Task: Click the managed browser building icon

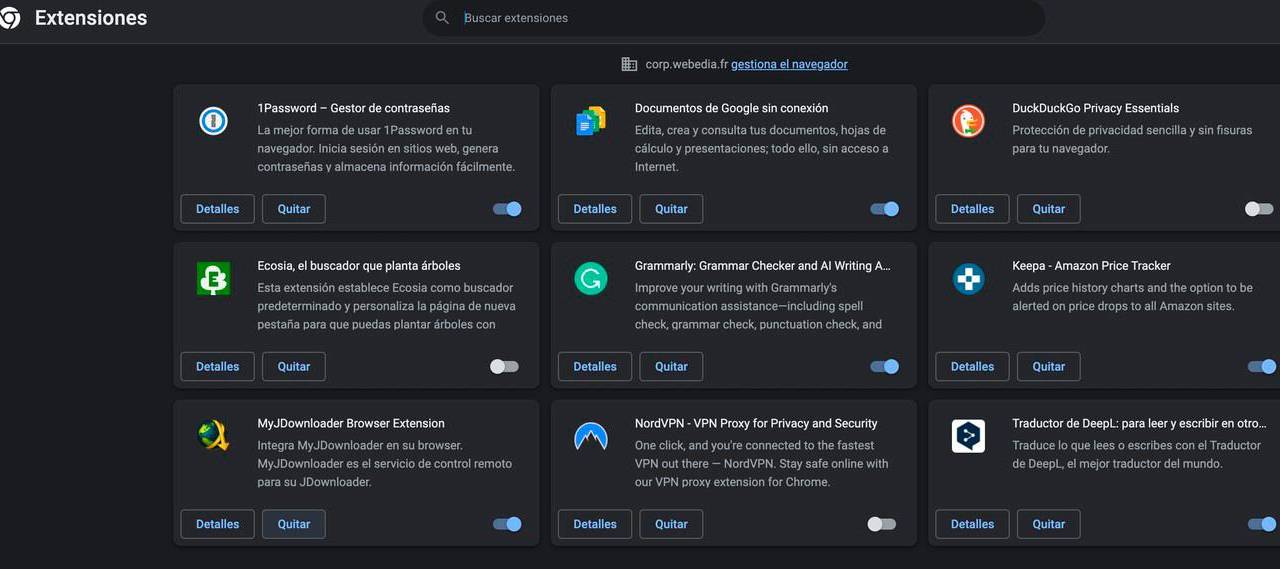Action: (x=629, y=64)
